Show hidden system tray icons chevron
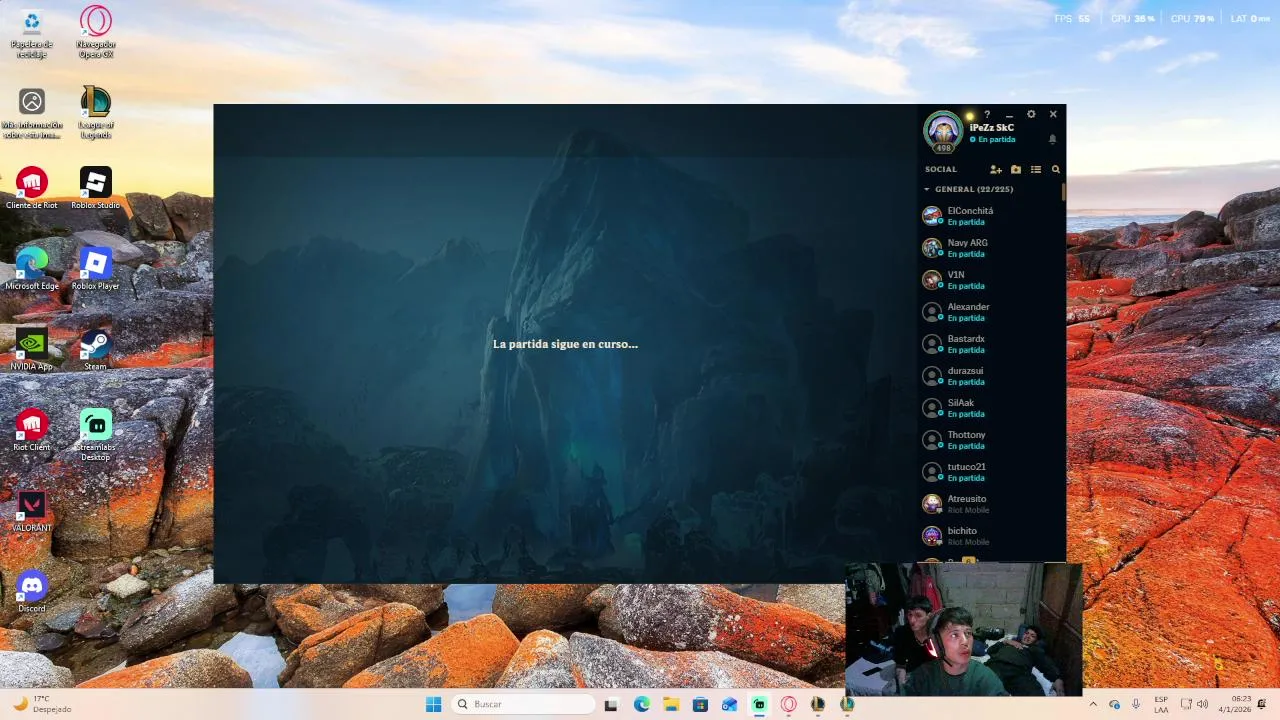The height and width of the screenshot is (720, 1280). coord(1093,704)
